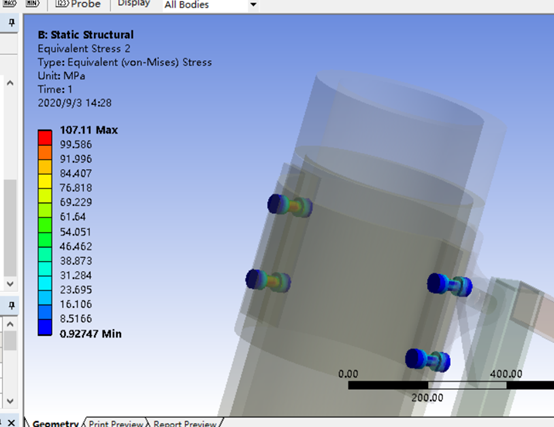Click the '31.284' legend value
Viewport: 554px width, 427px height.
[76, 275]
